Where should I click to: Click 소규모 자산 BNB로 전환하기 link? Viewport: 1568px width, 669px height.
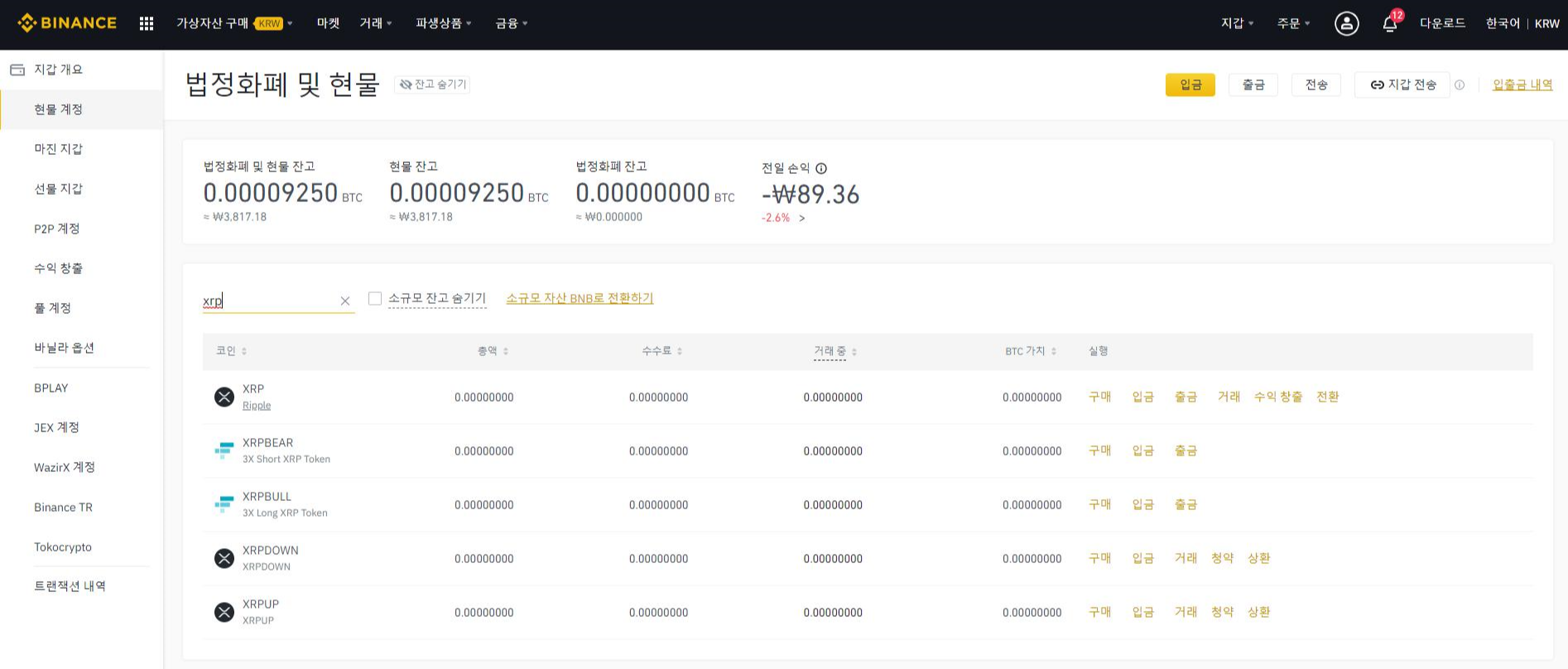[x=580, y=298]
